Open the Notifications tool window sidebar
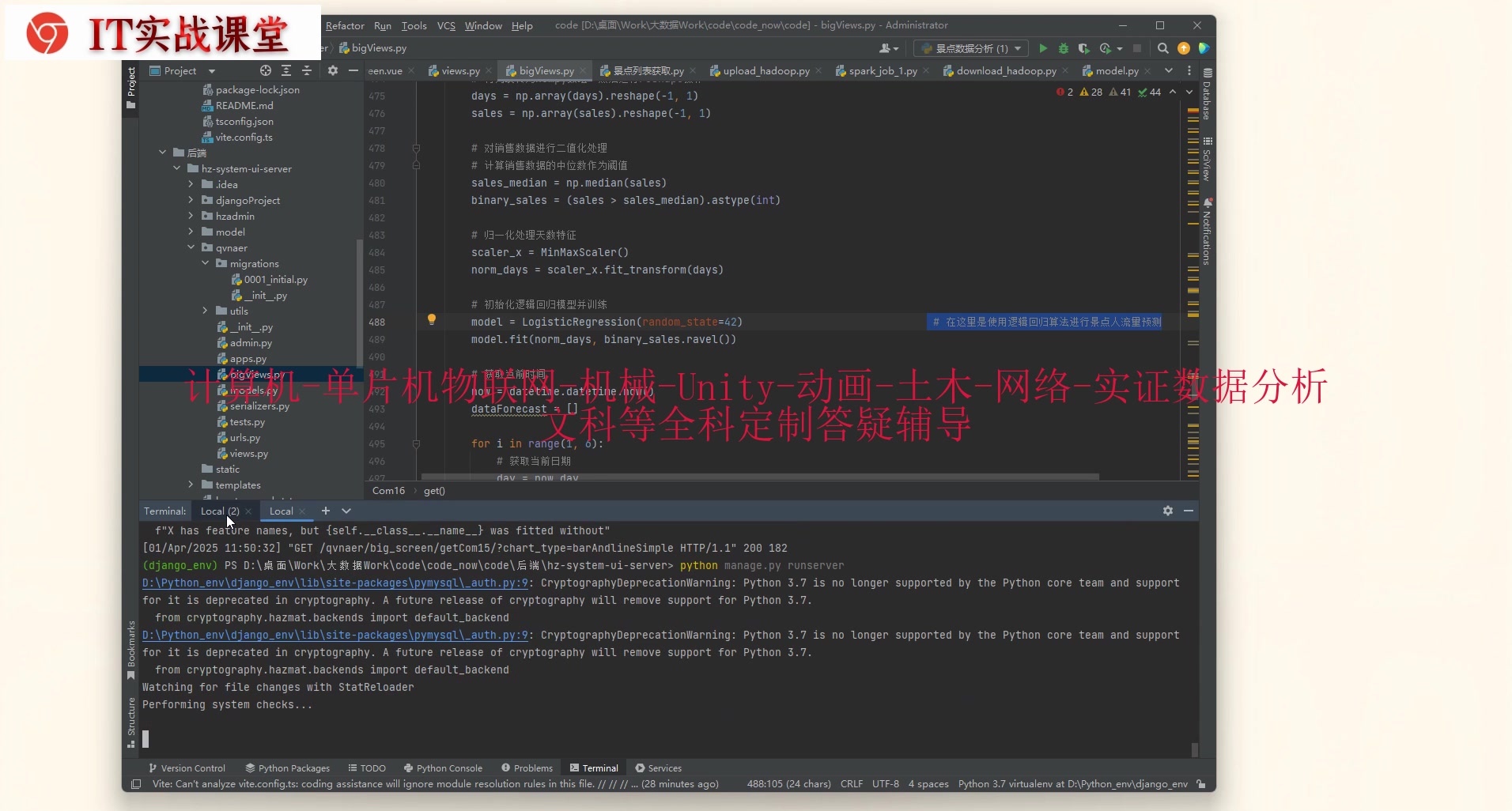1512x811 pixels. (1207, 232)
